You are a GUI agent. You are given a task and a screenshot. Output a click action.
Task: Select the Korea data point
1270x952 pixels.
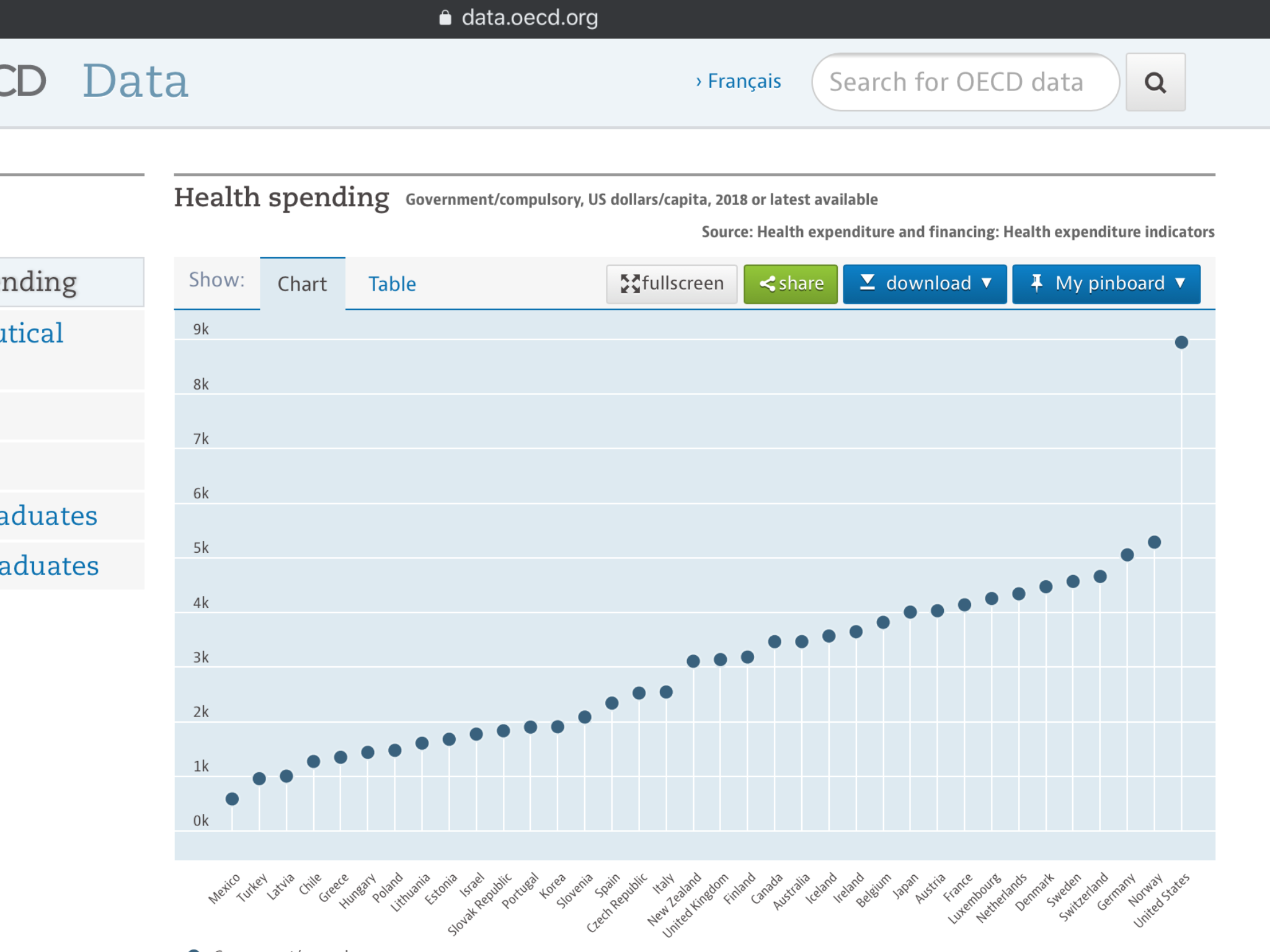[x=557, y=726]
